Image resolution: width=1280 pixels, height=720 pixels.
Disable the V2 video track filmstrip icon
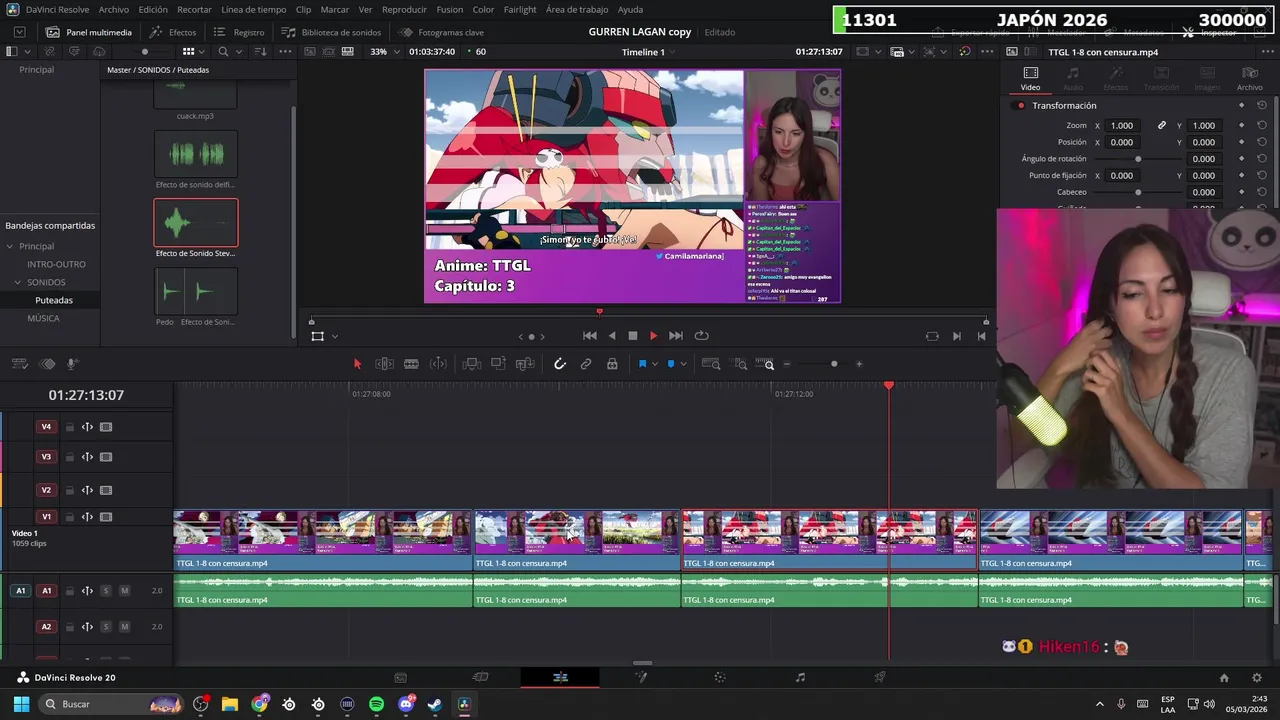pyautogui.click(x=106, y=490)
